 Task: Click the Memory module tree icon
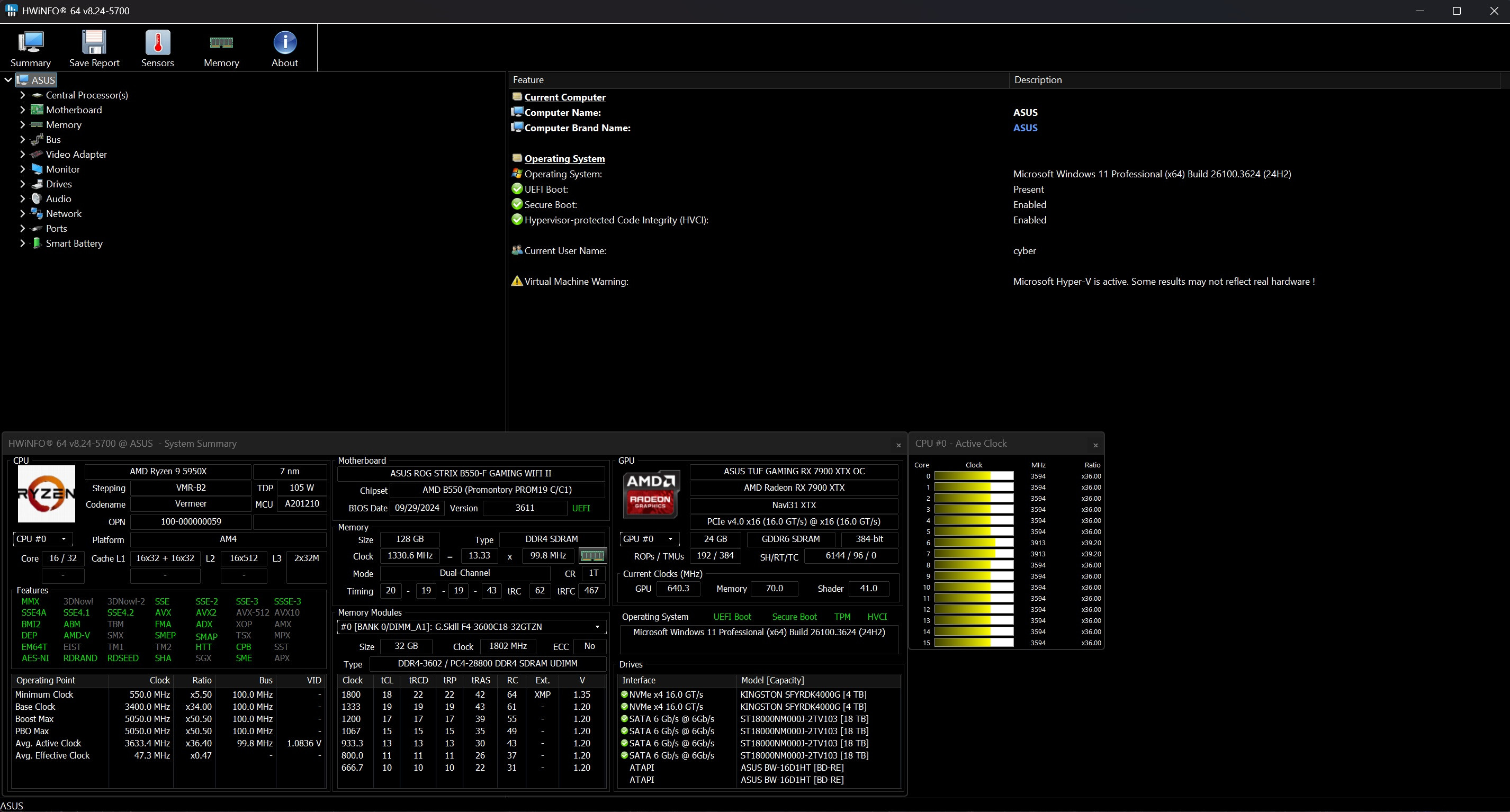[x=37, y=125]
